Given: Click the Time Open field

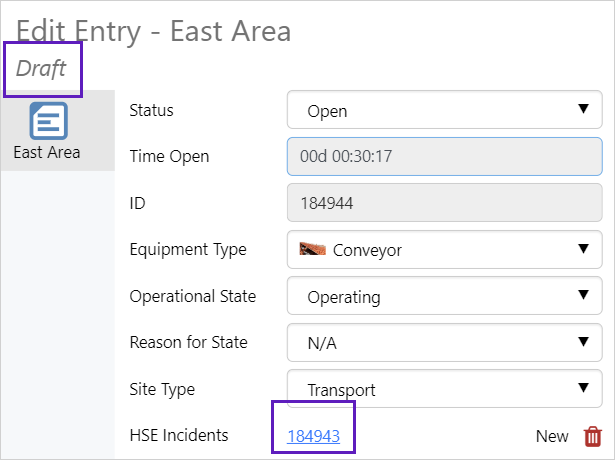Looking at the screenshot, I should pos(444,157).
